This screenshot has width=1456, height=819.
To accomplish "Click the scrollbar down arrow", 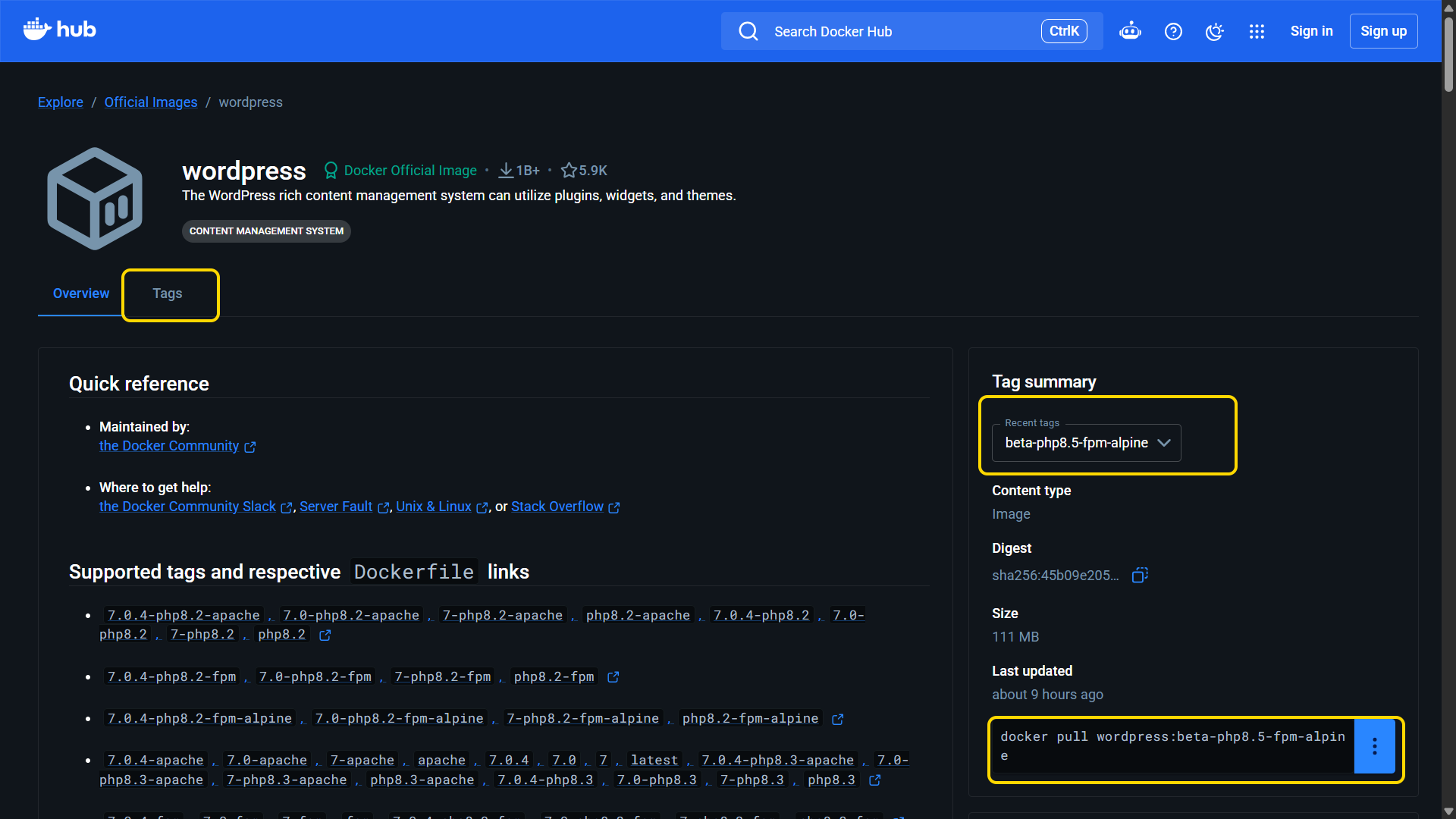I will tap(1448, 811).
